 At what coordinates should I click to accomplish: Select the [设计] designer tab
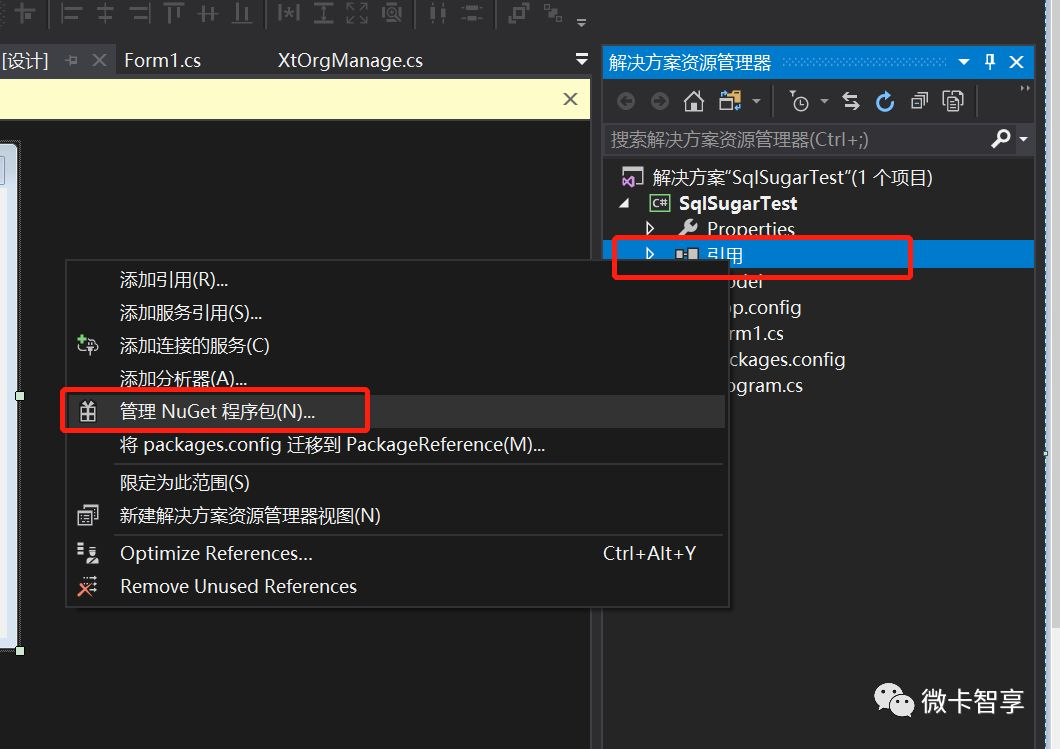pyautogui.click(x=25, y=61)
